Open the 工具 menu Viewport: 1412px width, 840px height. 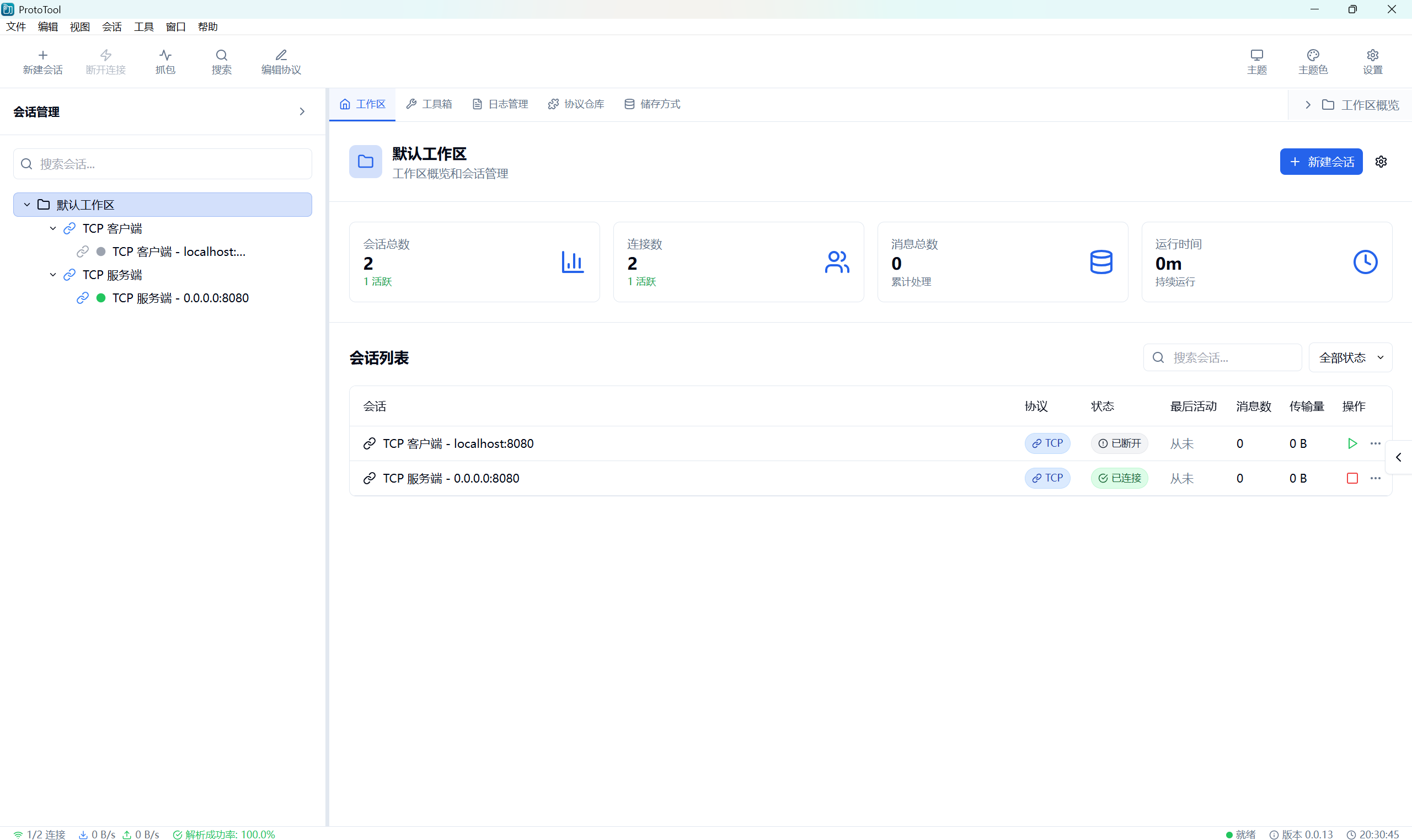click(x=143, y=26)
